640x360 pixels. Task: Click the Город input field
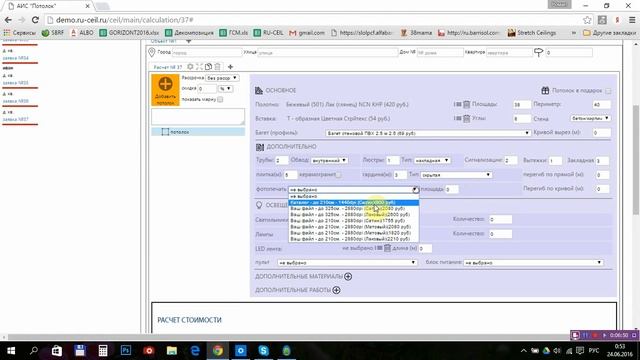207,53
